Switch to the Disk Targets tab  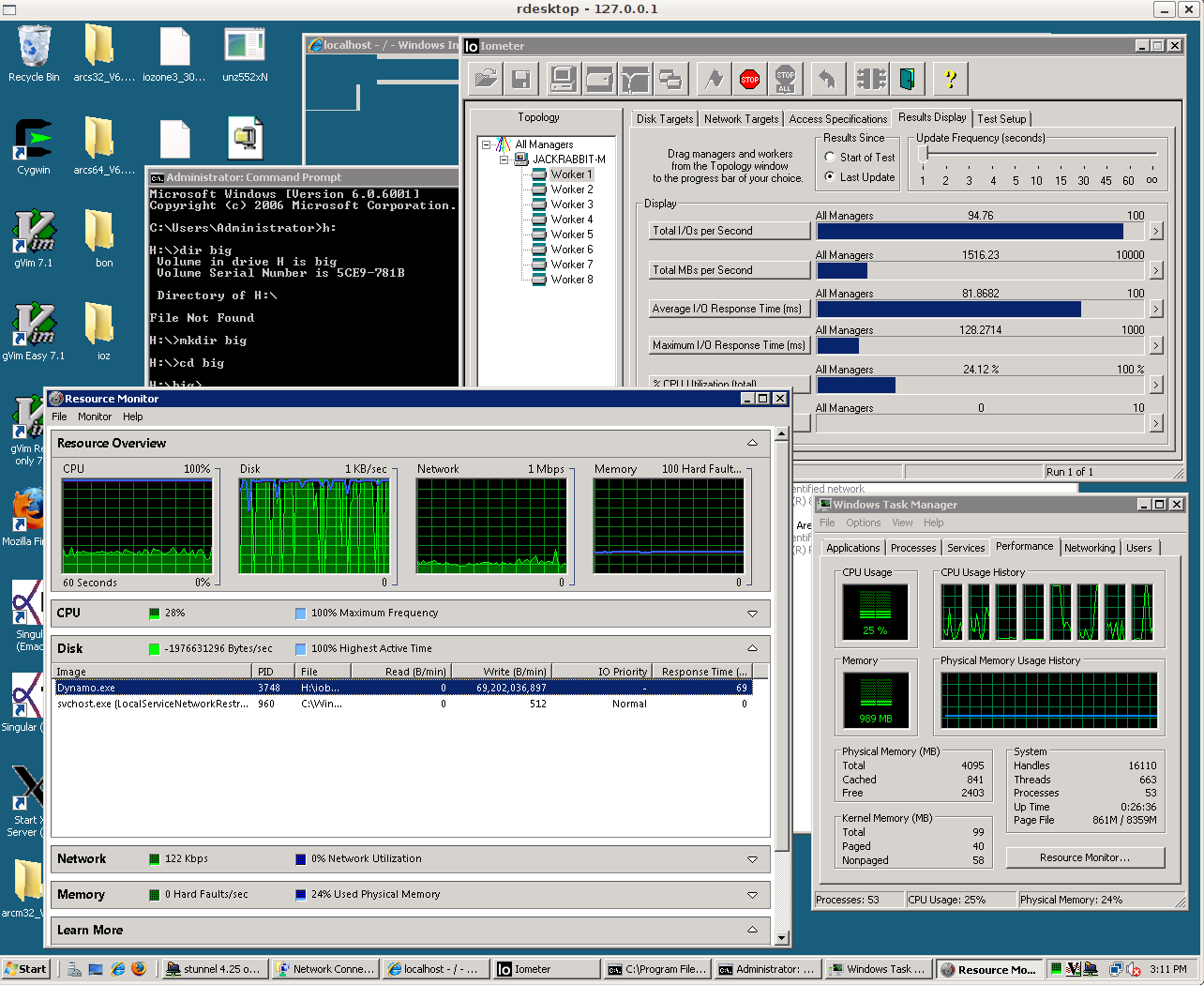[665, 119]
